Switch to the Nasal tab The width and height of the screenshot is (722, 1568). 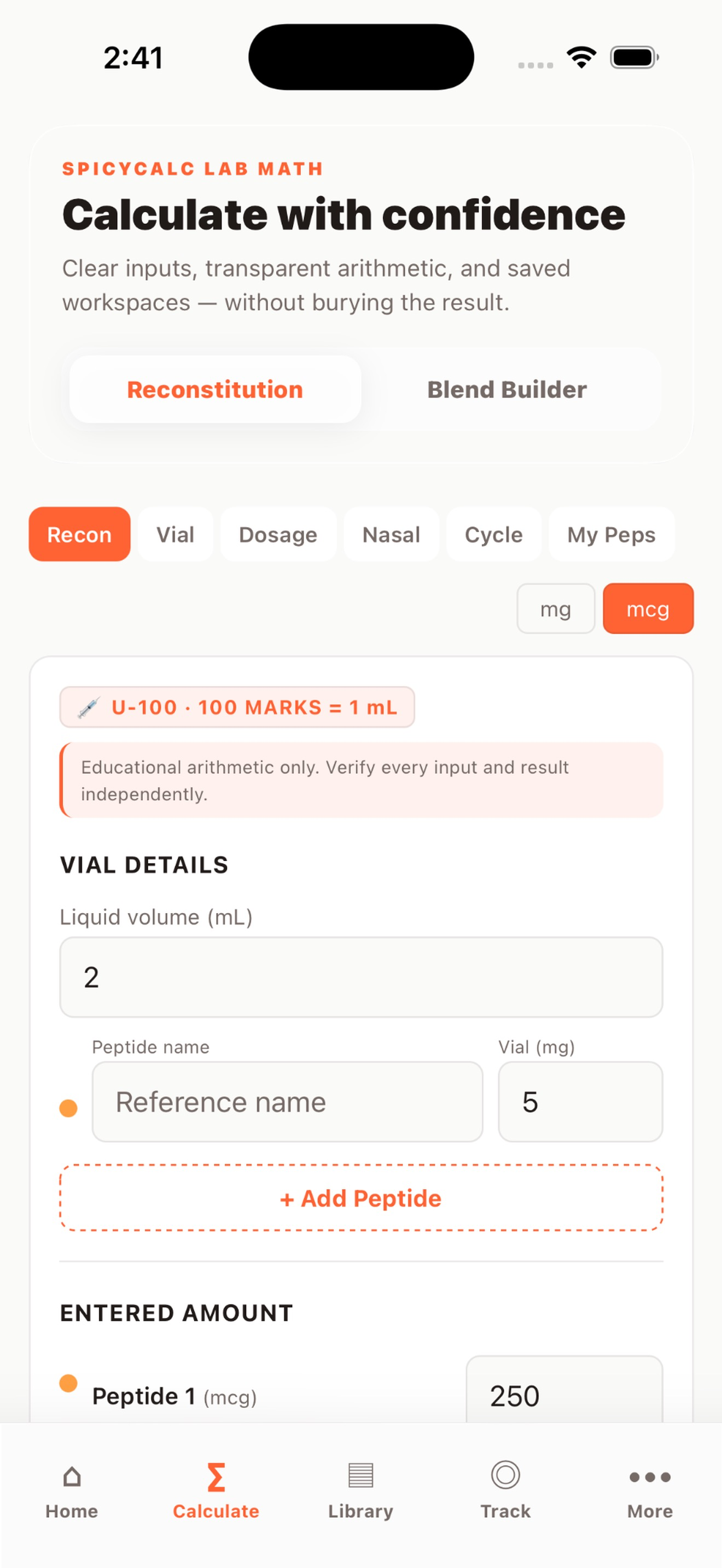(x=391, y=535)
